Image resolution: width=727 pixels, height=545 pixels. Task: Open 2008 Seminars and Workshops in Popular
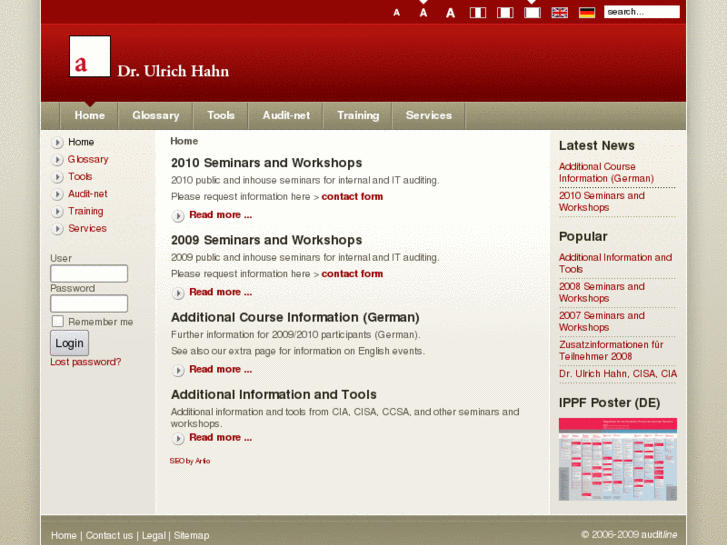(x=602, y=292)
